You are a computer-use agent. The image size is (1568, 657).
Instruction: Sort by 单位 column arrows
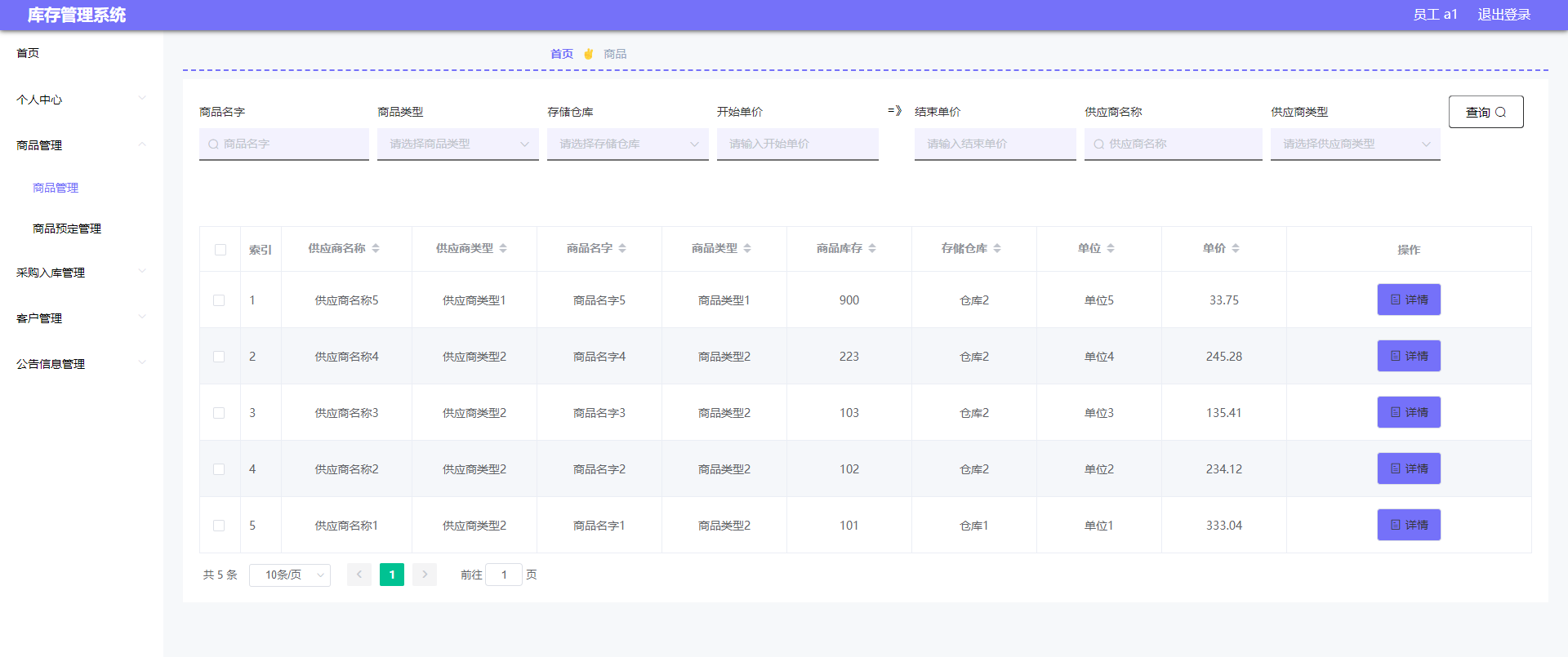(x=1111, y=248)
